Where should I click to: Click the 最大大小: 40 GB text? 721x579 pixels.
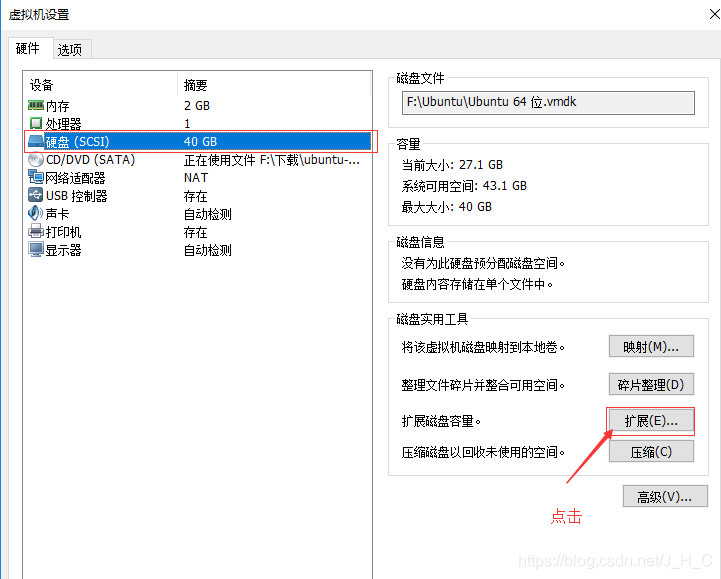point(447,206)
